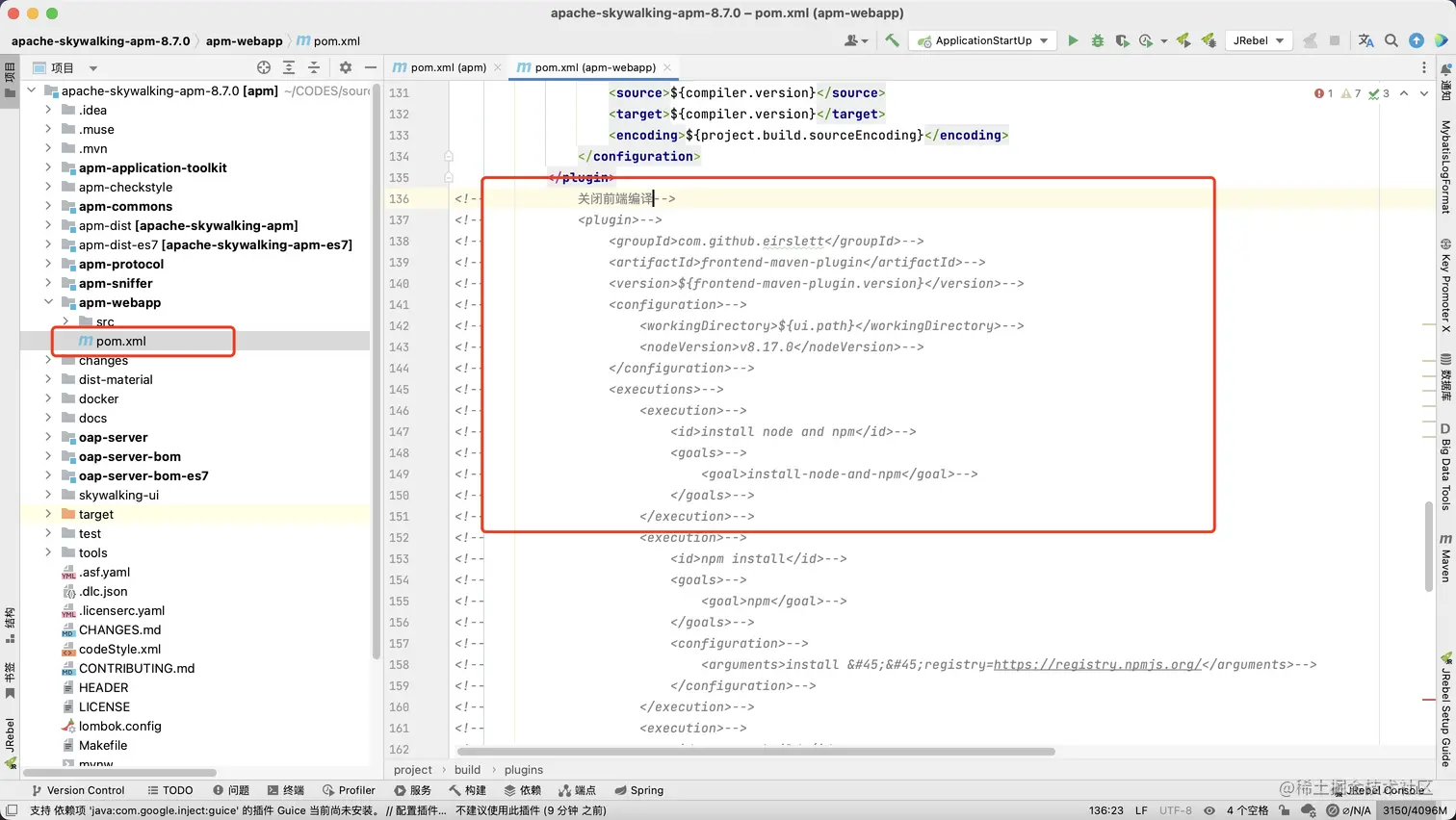
Task: Expand the oap-server module
Action: pyautogui.click(x=48, y=437)
